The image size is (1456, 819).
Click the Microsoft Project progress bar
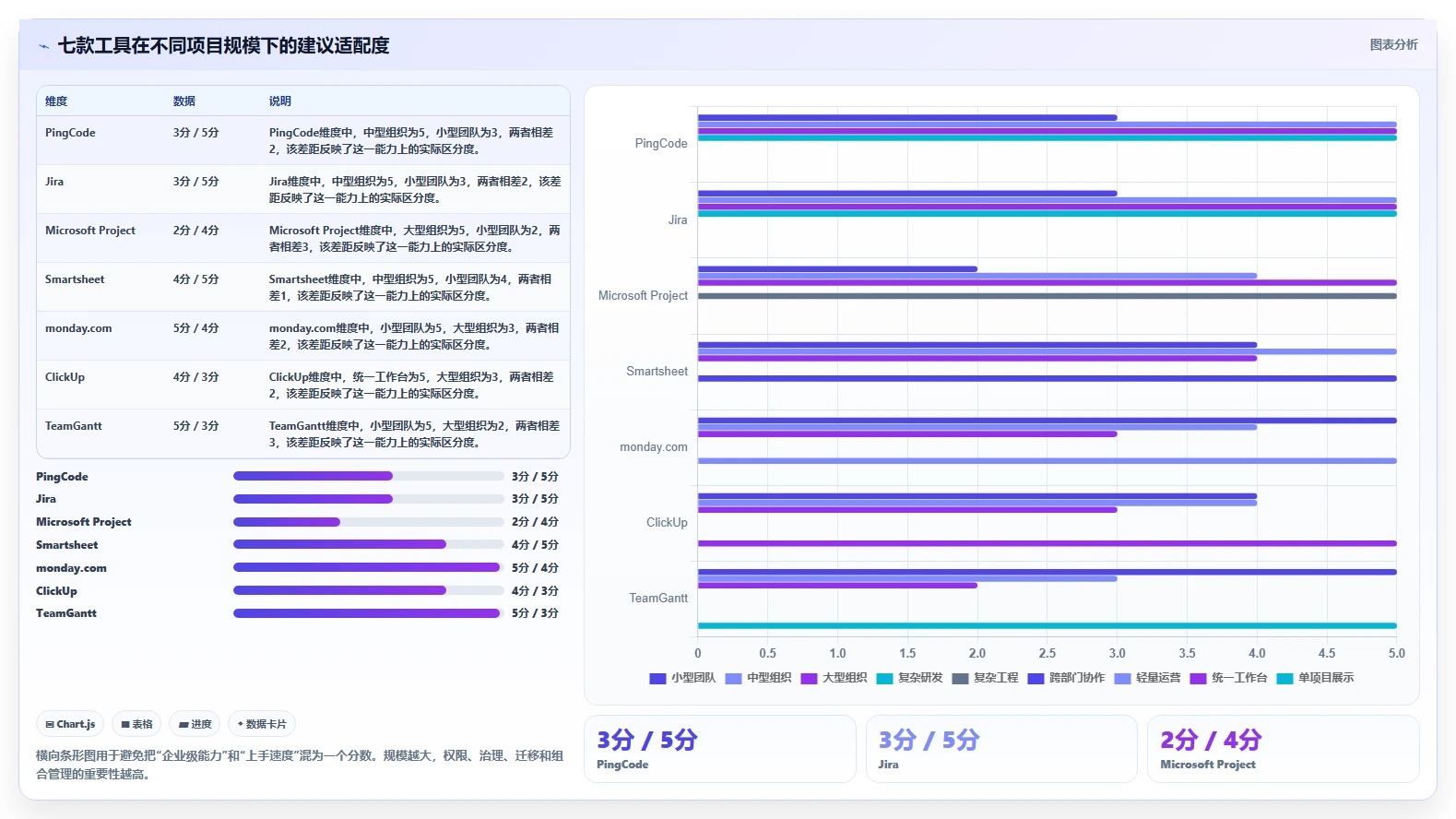pyautogui.click(x=368, y=522)
